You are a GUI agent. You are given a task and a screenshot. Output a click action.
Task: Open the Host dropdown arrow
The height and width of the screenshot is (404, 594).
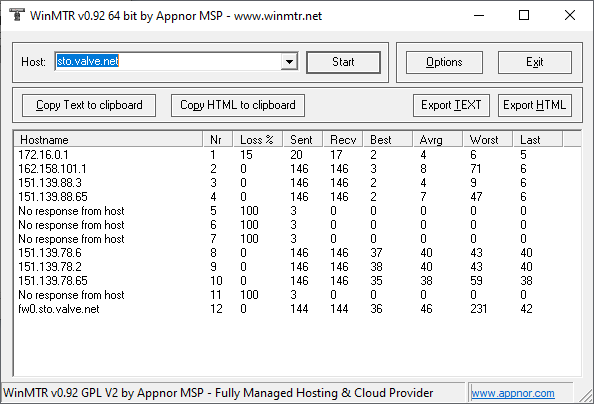[289, 61]
